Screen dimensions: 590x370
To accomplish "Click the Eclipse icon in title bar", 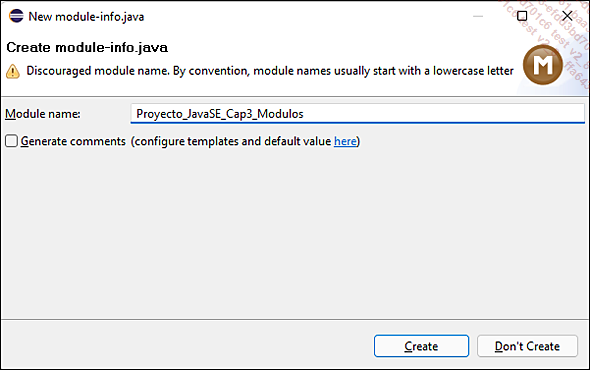I will pos(16,16).
